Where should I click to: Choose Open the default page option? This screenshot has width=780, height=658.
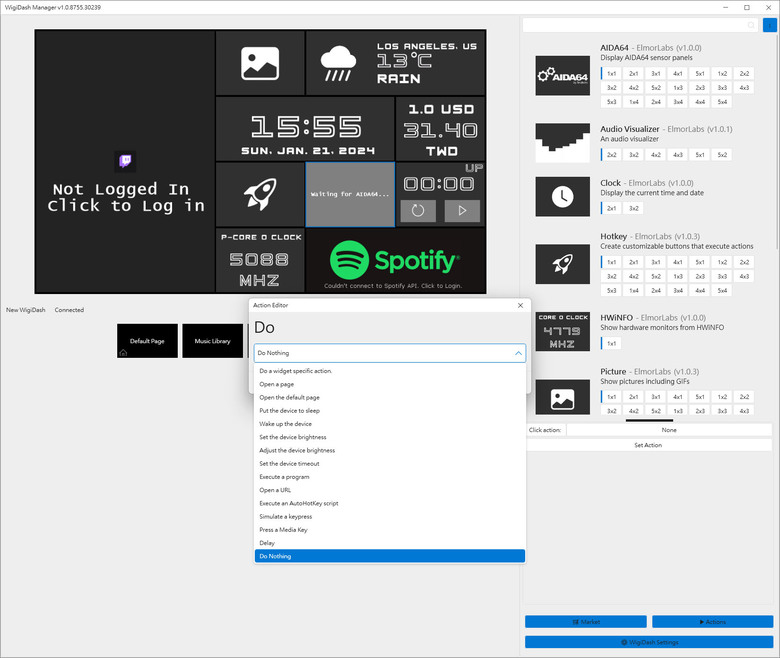click(x=390, y=397)
